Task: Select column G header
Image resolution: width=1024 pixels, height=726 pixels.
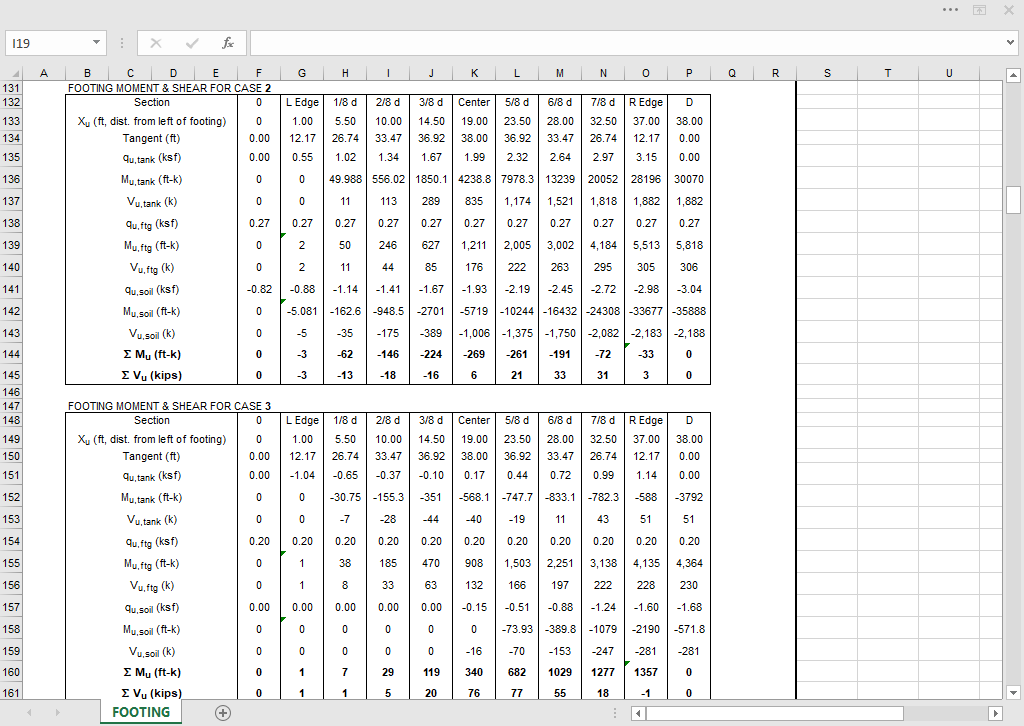Action: click(x=302, y=73)
